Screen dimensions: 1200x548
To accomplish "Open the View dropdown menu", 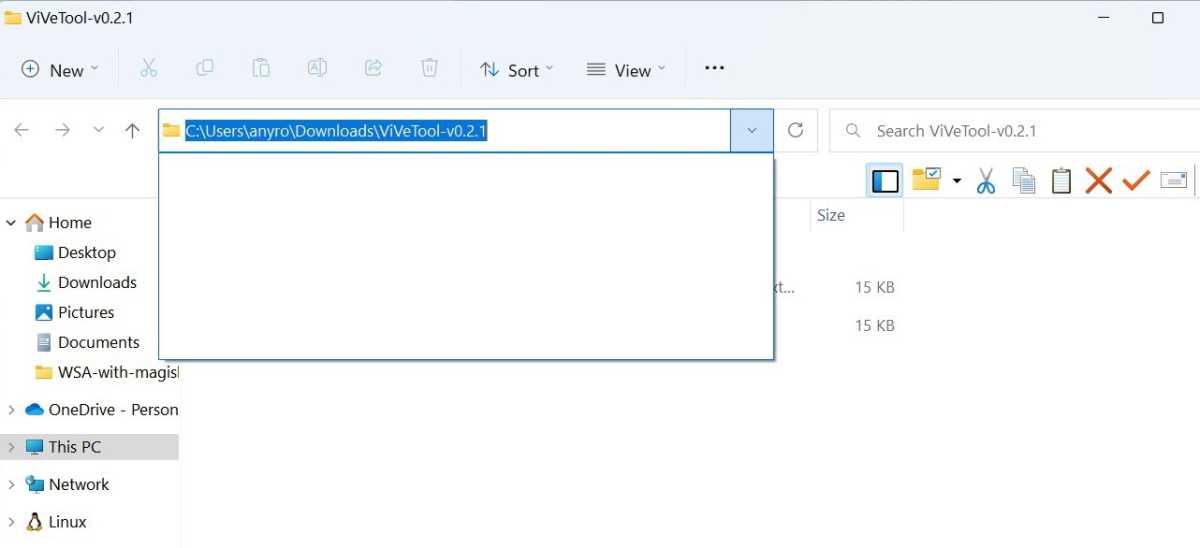I will point(625,69).
